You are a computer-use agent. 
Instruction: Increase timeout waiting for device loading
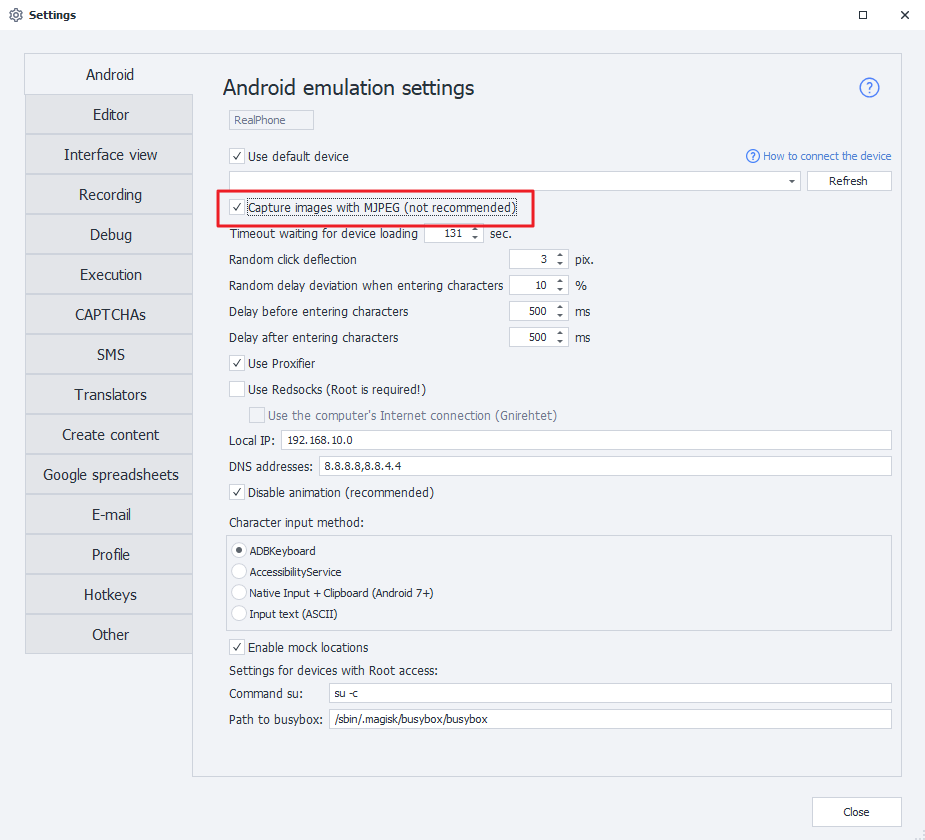tap(475, 229)
